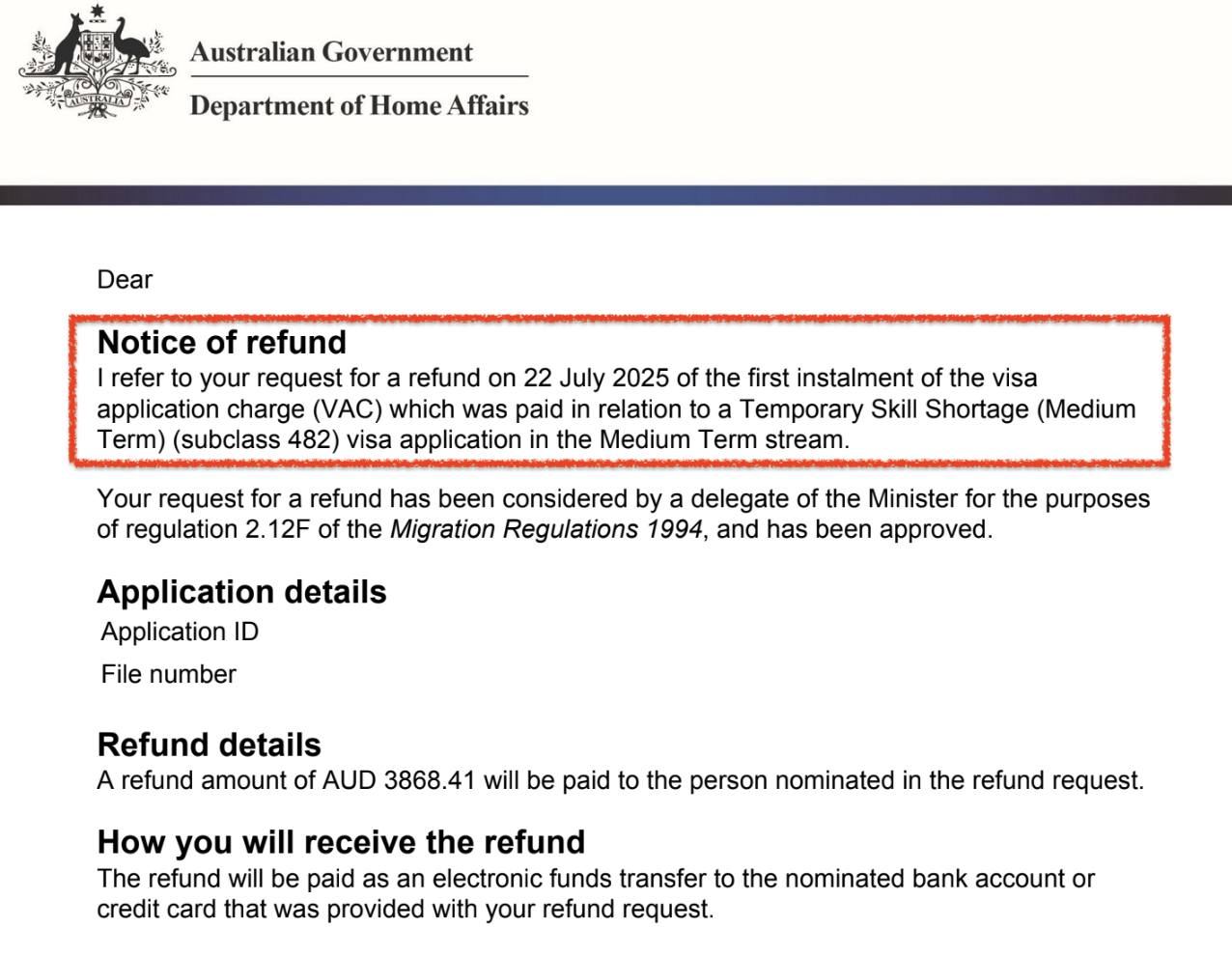Click the dark blue divider banner

[x=616, y=194]
